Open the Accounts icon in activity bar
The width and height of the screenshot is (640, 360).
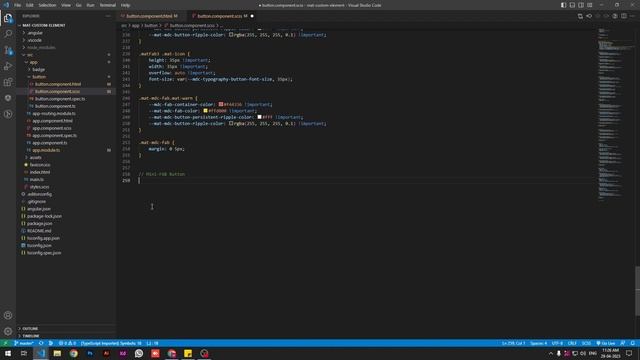point(8,315)
